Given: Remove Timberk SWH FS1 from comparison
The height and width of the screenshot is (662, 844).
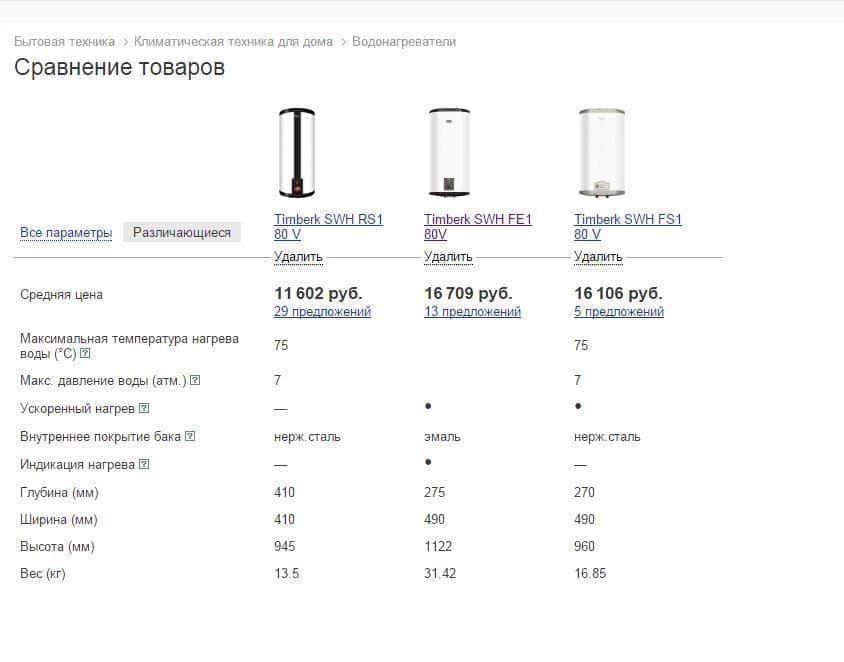Looking at the screenshot, I should tap(598, 257).
